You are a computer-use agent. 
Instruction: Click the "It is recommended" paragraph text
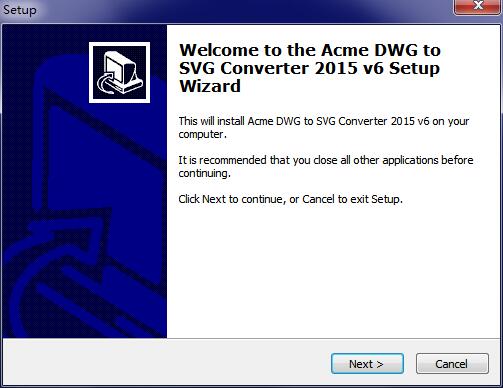pyautogui.click(x=326, y=166)
